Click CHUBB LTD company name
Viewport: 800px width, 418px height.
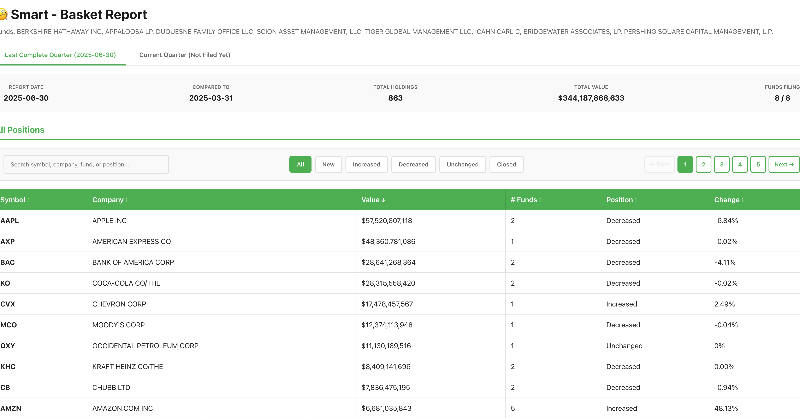tap(111, 387)
